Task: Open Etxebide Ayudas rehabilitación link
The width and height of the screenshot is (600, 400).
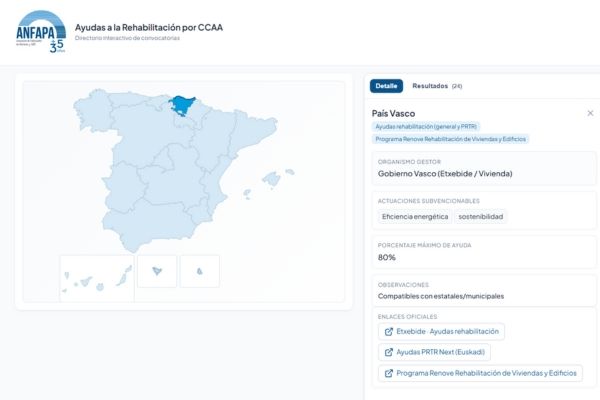Action: [x=441, y=331]
